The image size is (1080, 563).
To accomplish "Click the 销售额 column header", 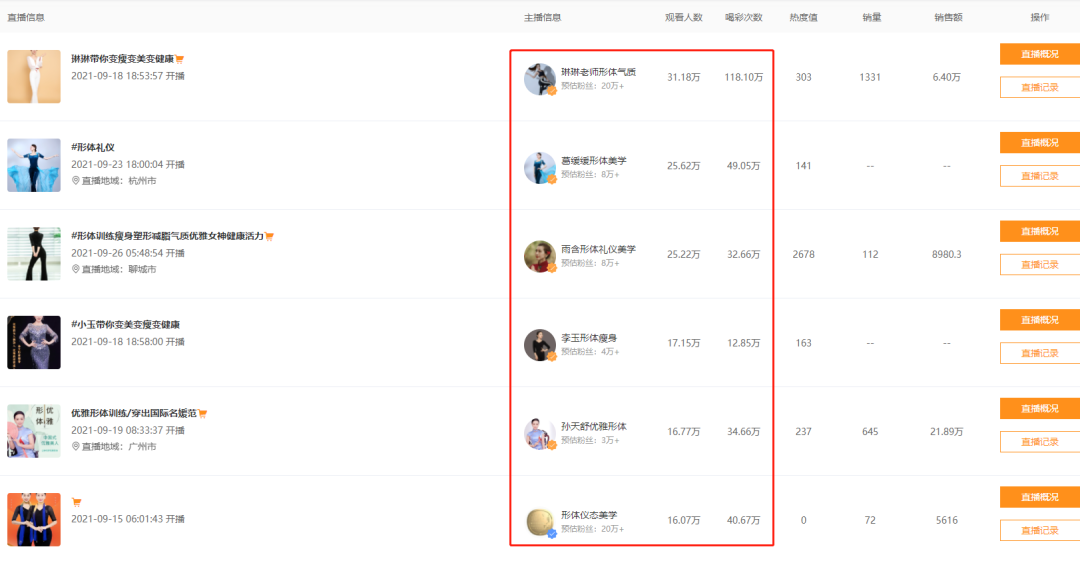I will (x=948, y=18).
